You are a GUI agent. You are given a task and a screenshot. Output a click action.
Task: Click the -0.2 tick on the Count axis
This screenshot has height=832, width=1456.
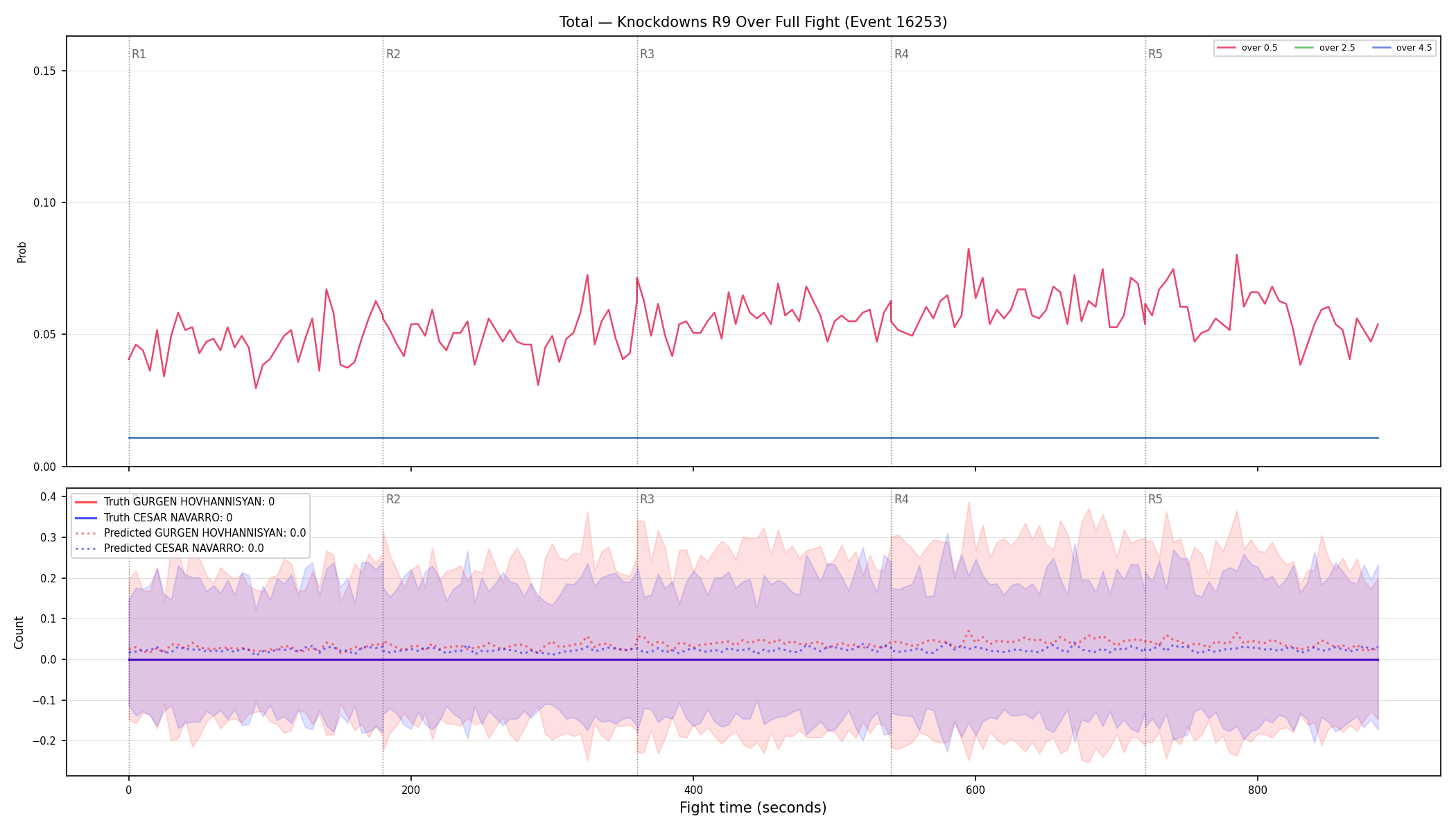(45, 741)
